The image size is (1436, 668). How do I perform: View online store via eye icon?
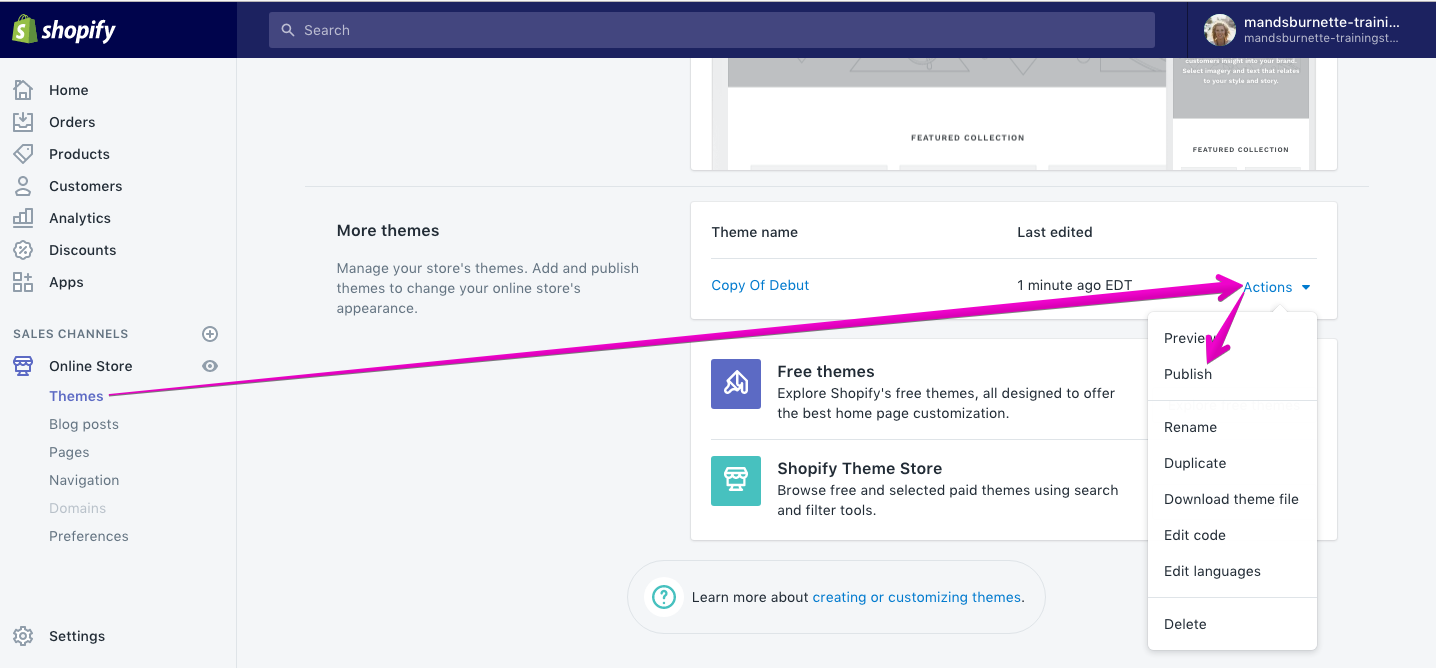click(x=210, y=366)
